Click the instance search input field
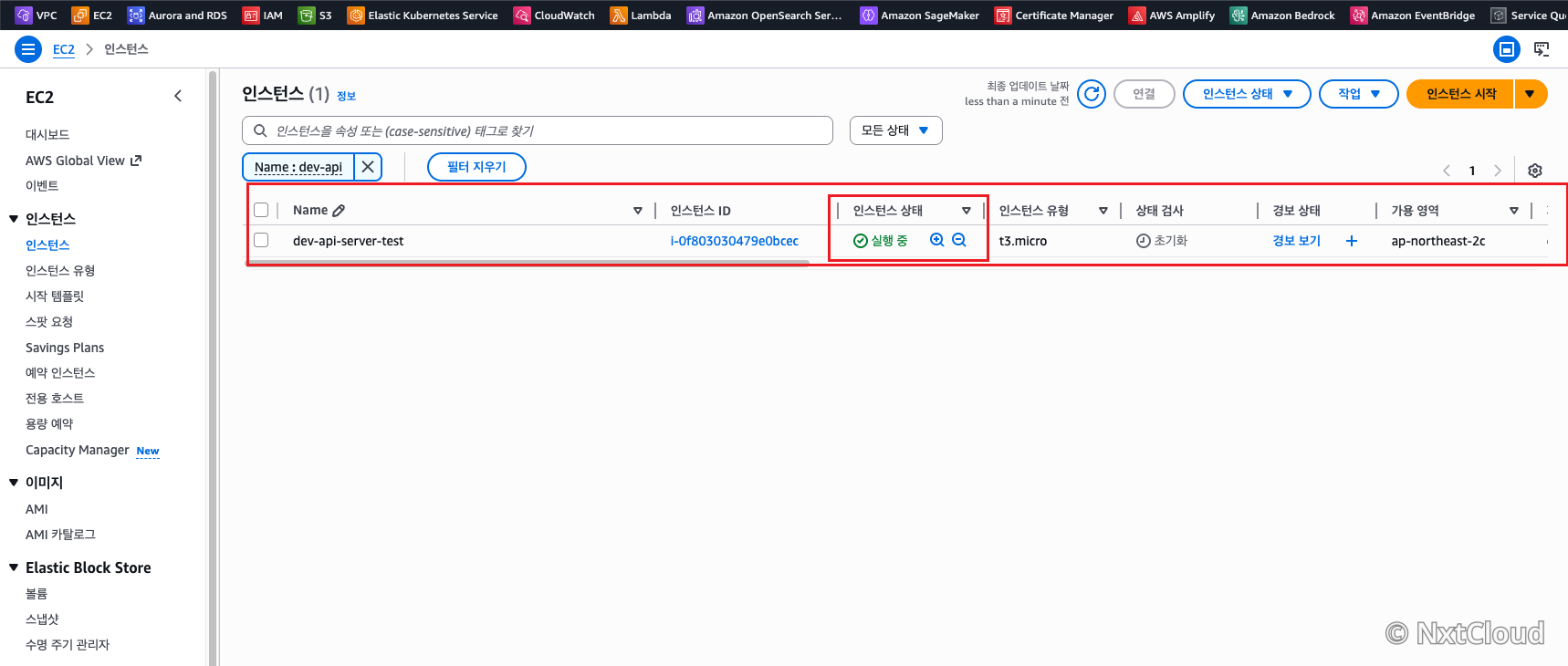The height and width of the screenshot is (666, 1568). pyautogui.click(x=538, y=130)
